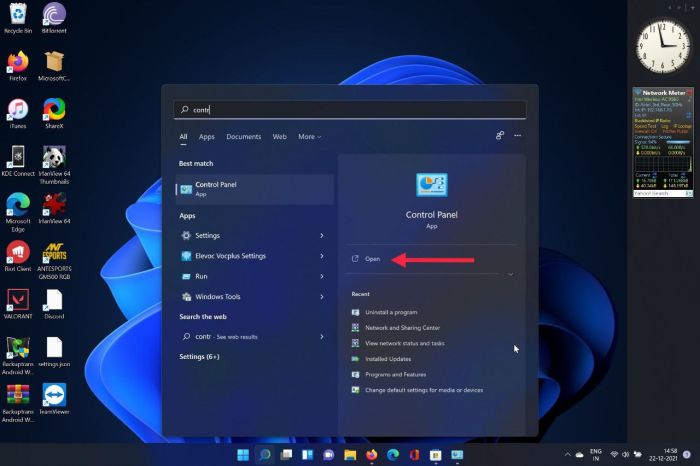
Task: Click ENG IN language indicator
Action: pos(596,455)
